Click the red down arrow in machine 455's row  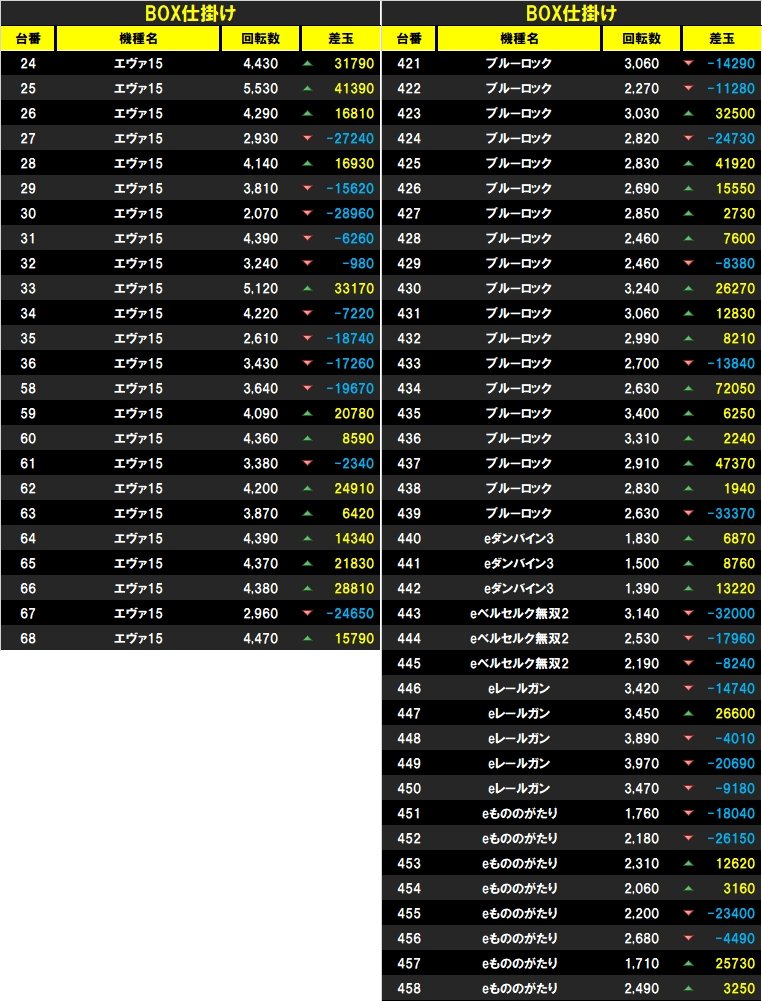pos(688,914)
